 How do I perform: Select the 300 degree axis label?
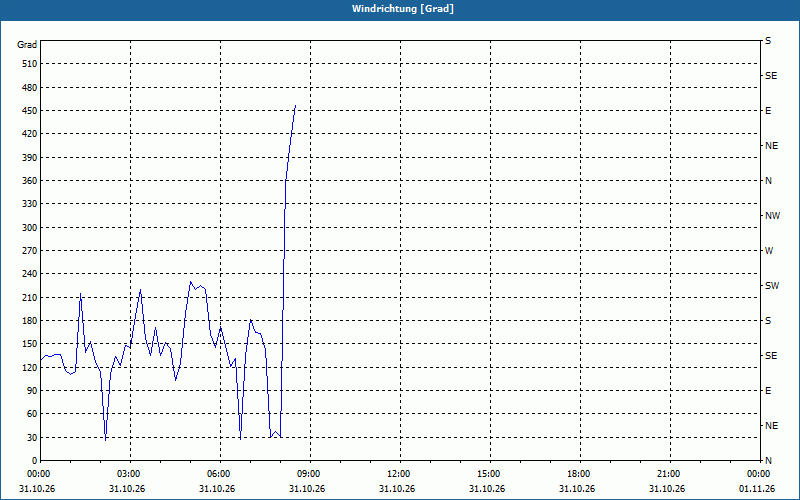click(30, 228)
